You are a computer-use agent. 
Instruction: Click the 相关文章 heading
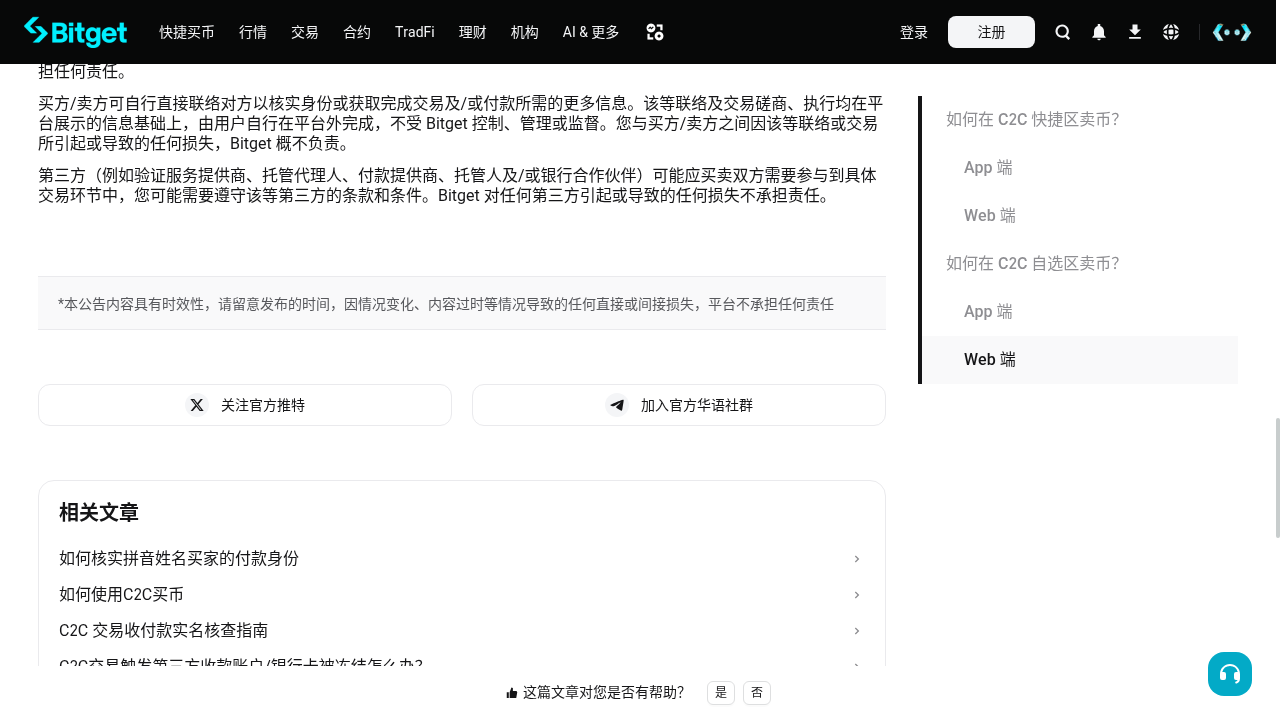click(99, 513)
